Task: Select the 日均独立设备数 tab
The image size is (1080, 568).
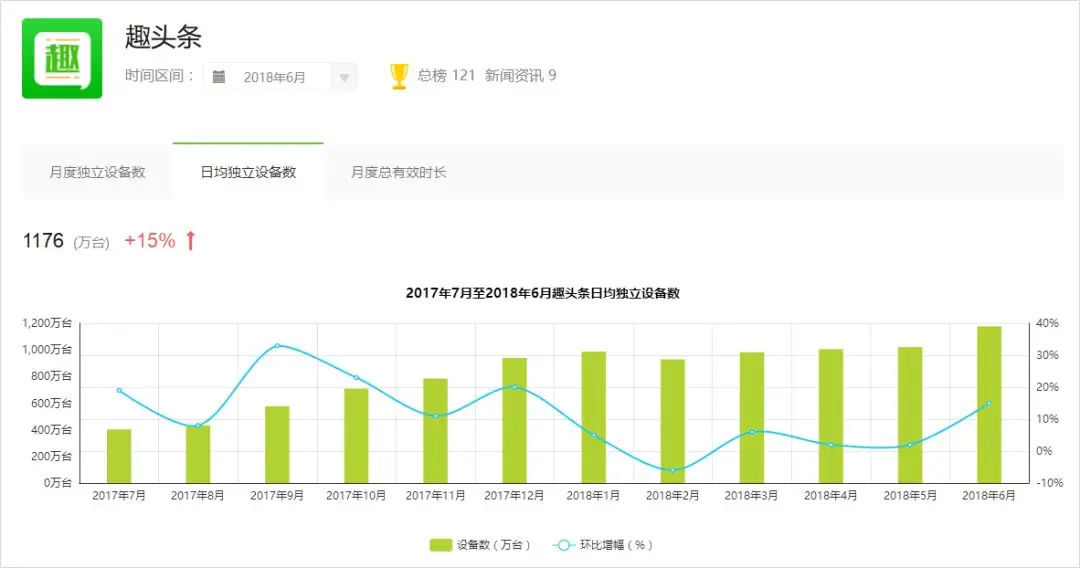Action: click(248, 171)
